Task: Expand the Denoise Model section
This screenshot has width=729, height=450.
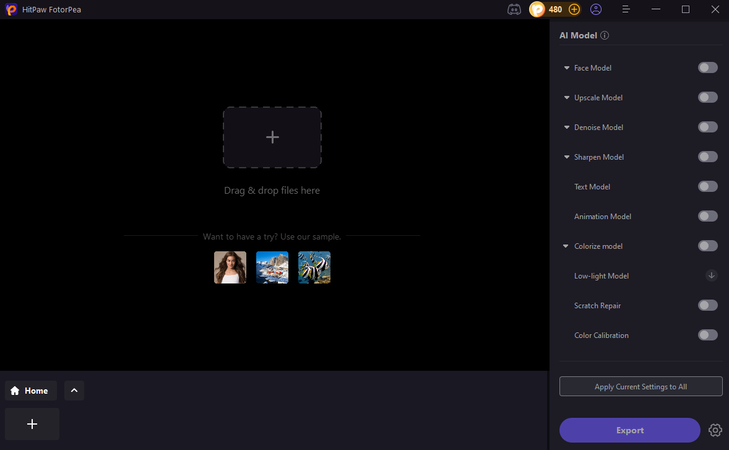Action: 567,128
